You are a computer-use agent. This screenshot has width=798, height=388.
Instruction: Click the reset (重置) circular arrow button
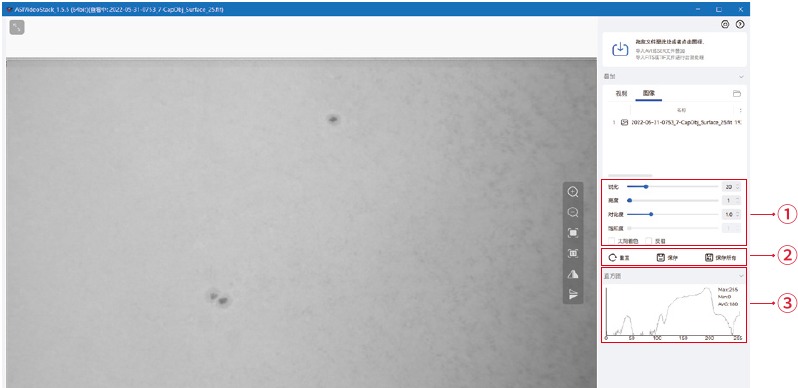coord(619,258)
